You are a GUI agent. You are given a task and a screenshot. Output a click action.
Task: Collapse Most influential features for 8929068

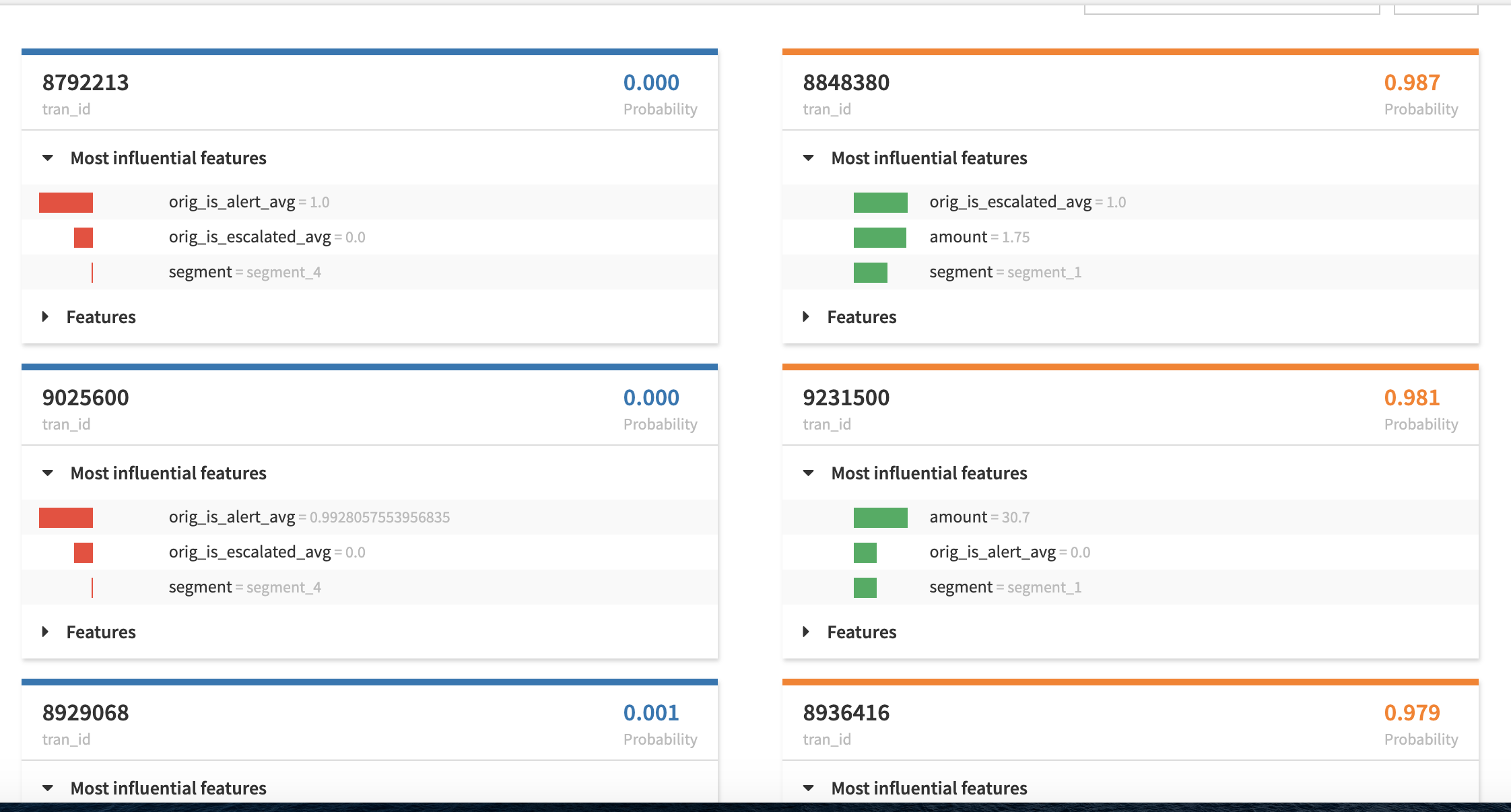tap(48, 788)
